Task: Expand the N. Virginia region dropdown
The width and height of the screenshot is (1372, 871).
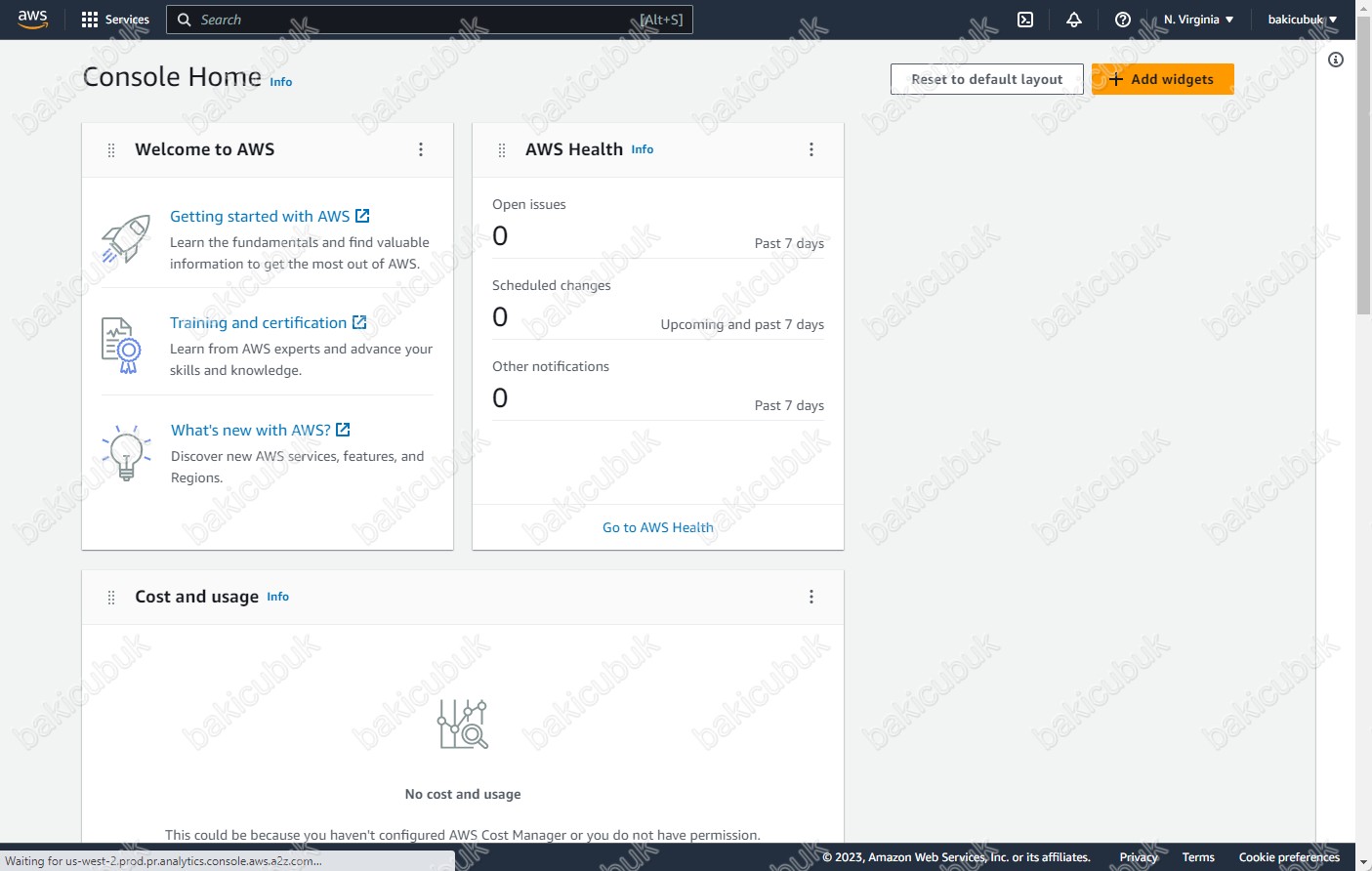Action: tap(1198, 20)
